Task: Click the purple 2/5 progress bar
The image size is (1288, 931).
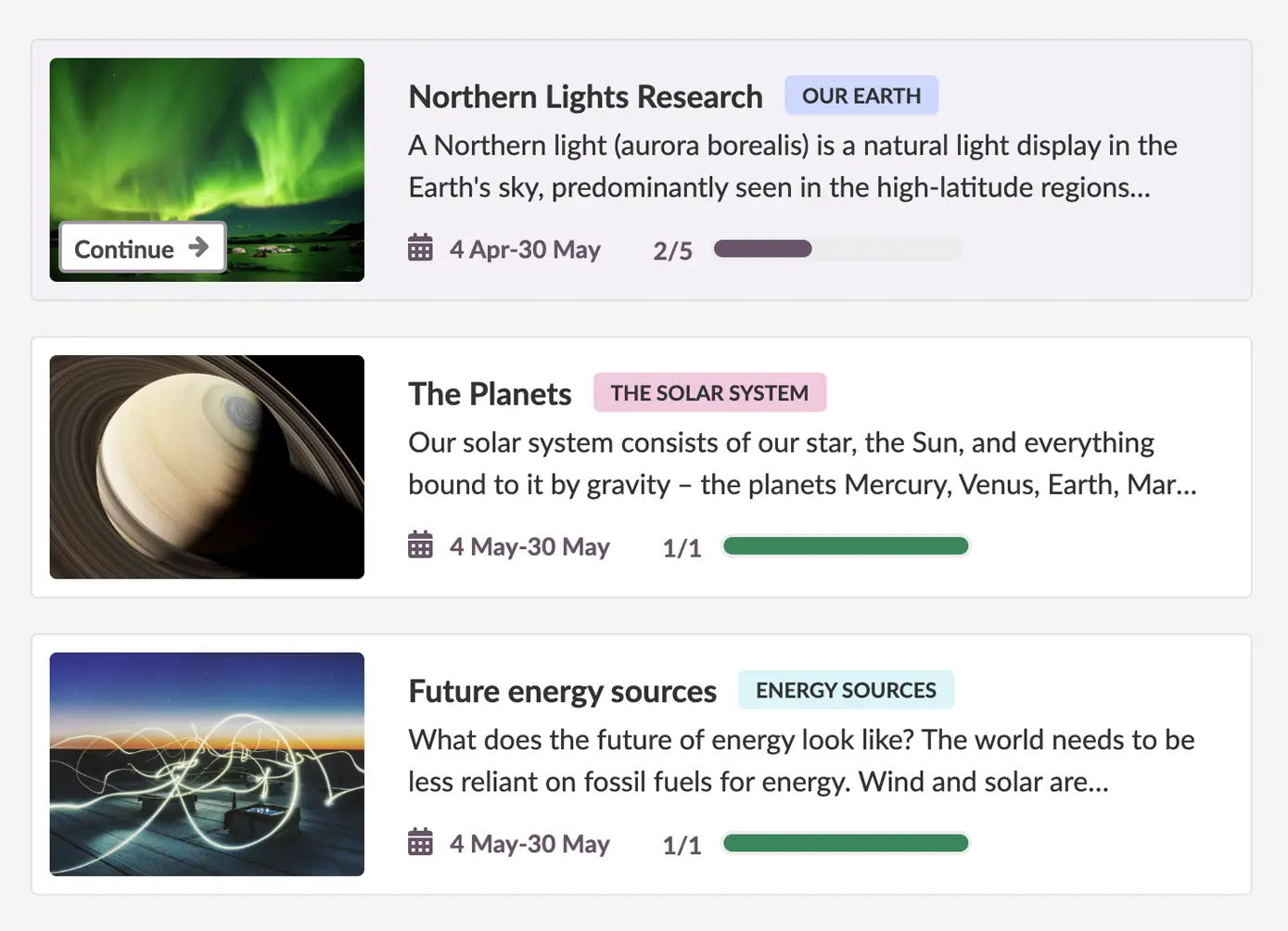Action: pos(836,249)
